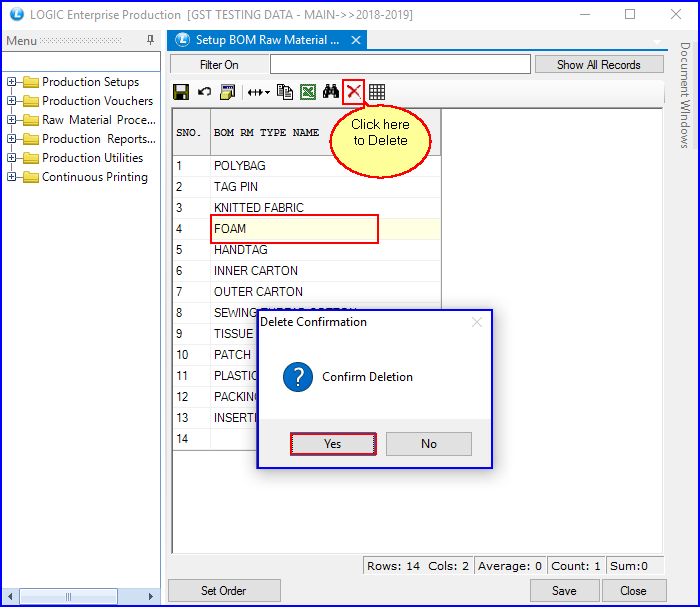This screenshot has width=700, height=607.
Task: Click into the Filter On text field
Action: coord(400,64)
